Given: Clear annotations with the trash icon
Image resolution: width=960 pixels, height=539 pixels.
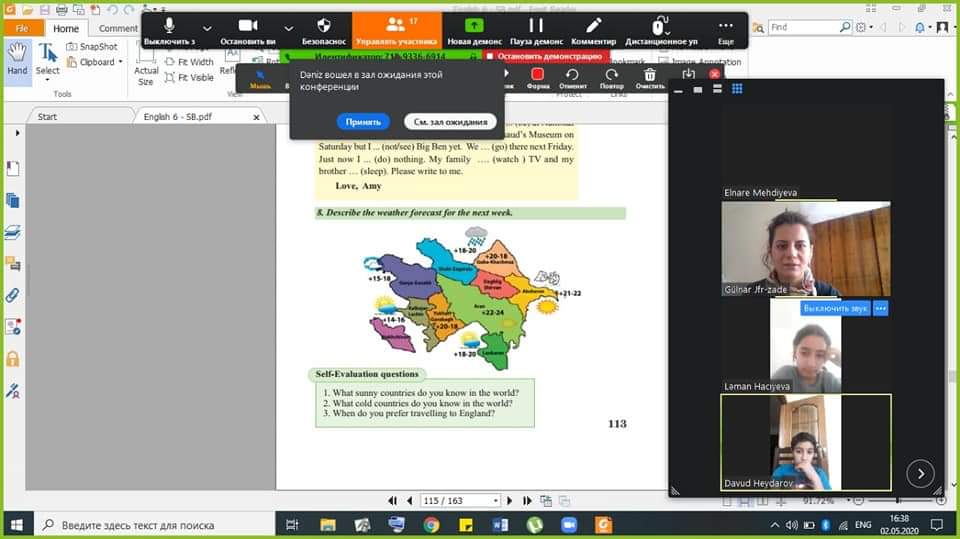Looking at the screenshot, I should (650, 78).
